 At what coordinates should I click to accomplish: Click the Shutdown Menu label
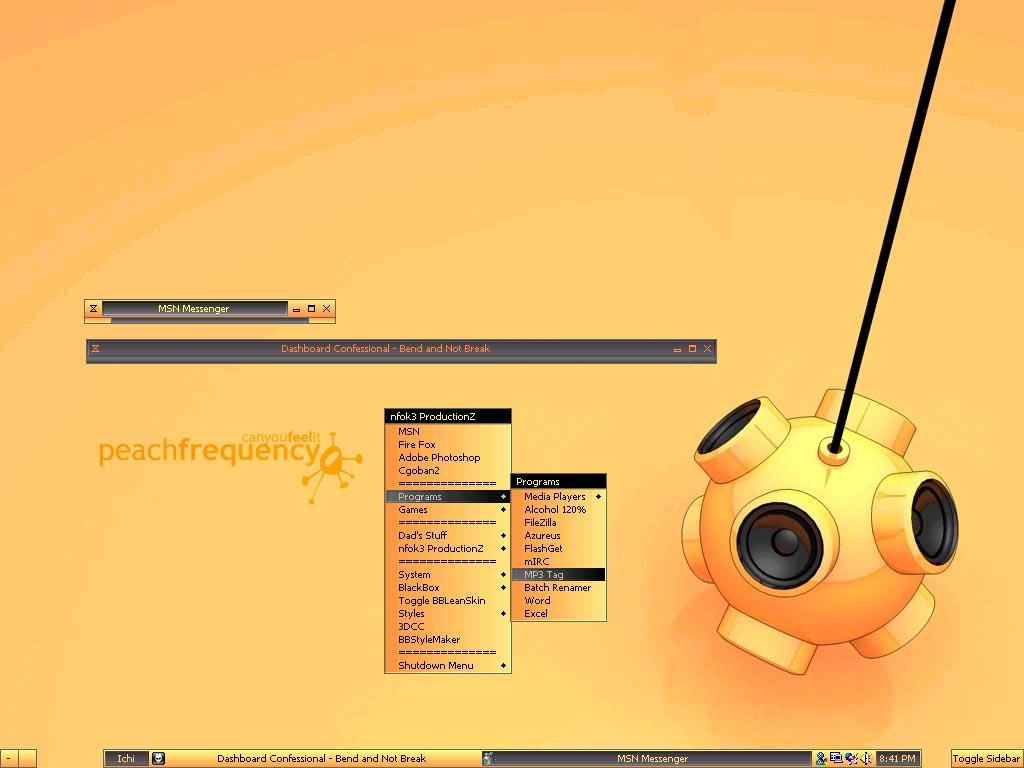point(436,665)
